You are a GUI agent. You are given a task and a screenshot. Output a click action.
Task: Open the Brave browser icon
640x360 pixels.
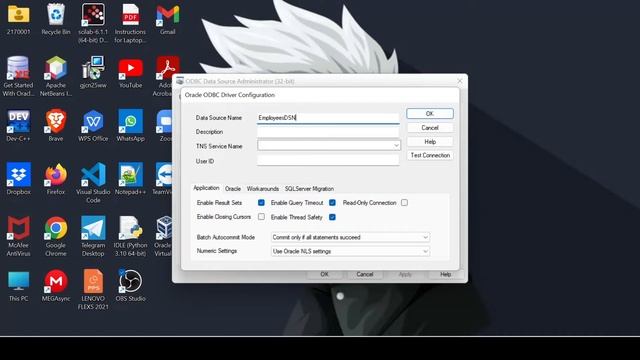(56, 126)
